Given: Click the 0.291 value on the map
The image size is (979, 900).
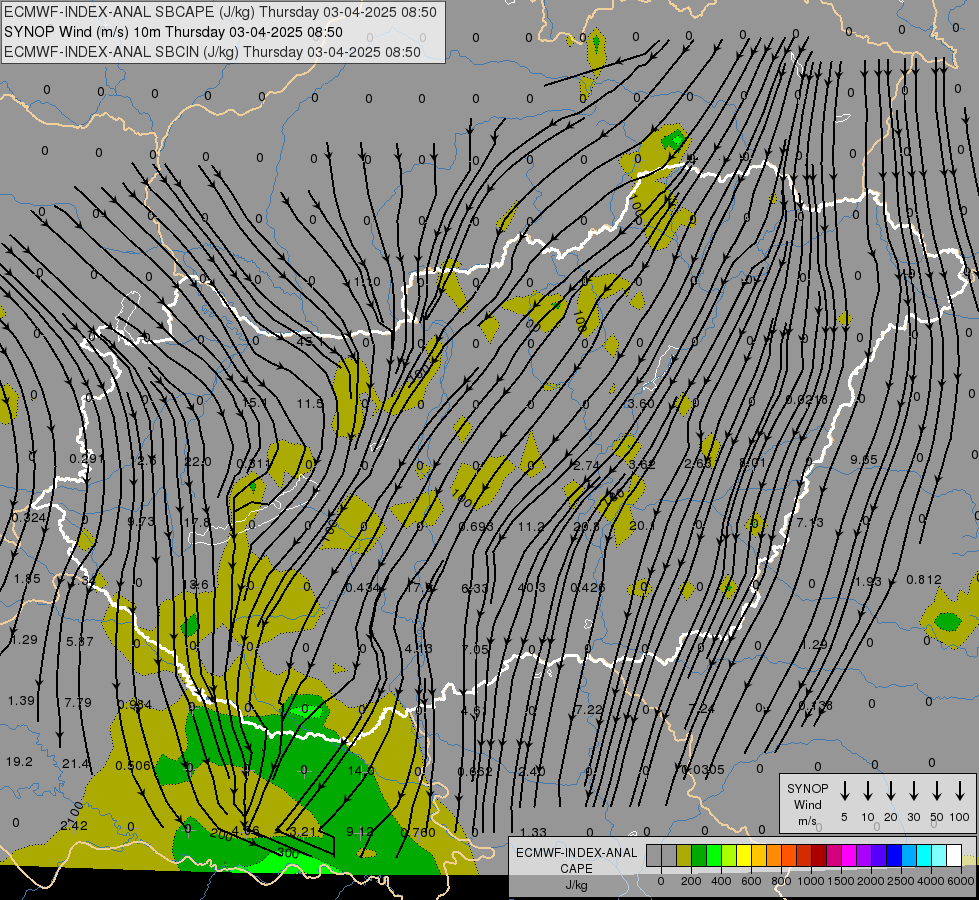Looking at the screenshot, I should pos(87,458).
